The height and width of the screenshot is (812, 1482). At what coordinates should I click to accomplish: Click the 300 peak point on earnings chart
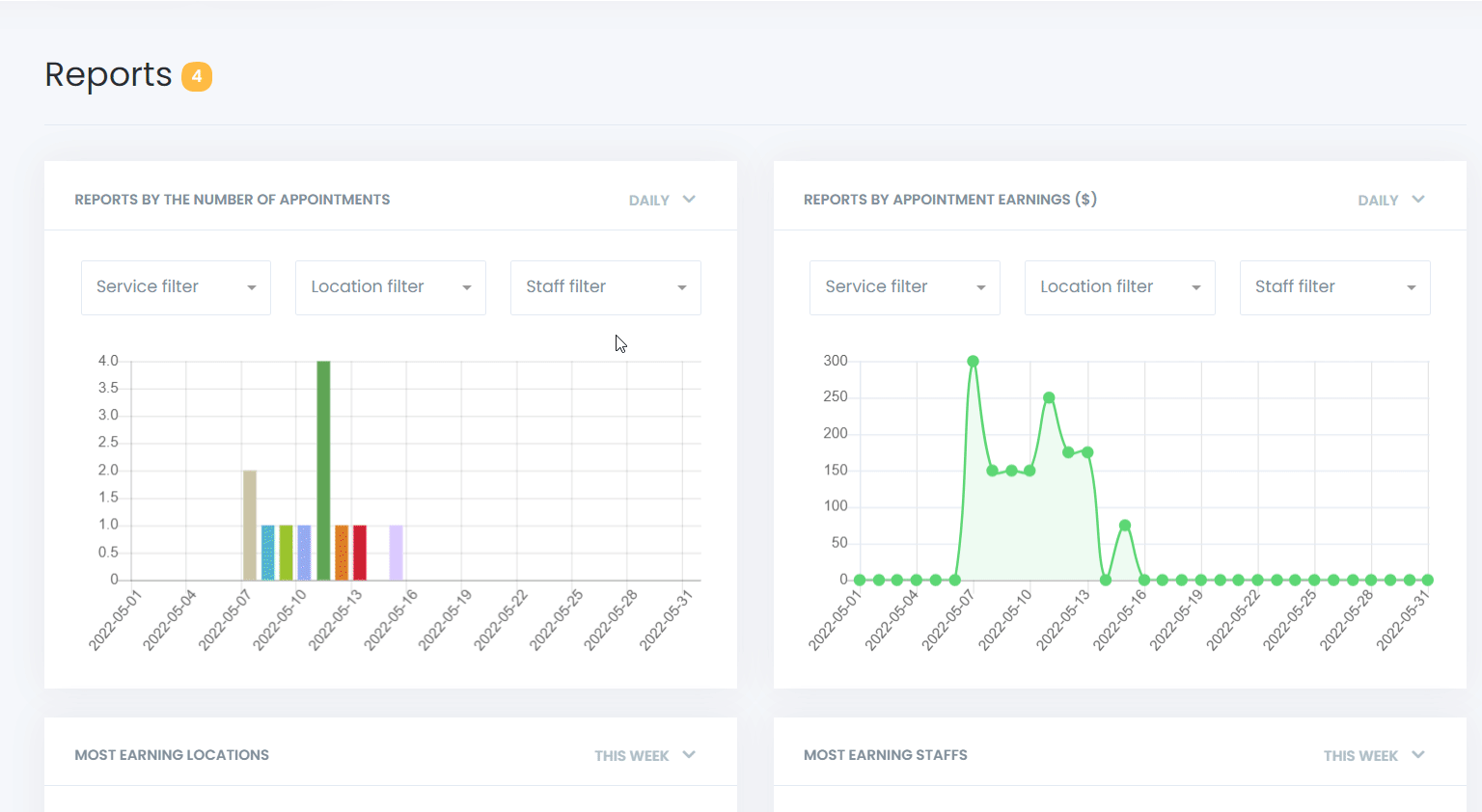point(973,360)
